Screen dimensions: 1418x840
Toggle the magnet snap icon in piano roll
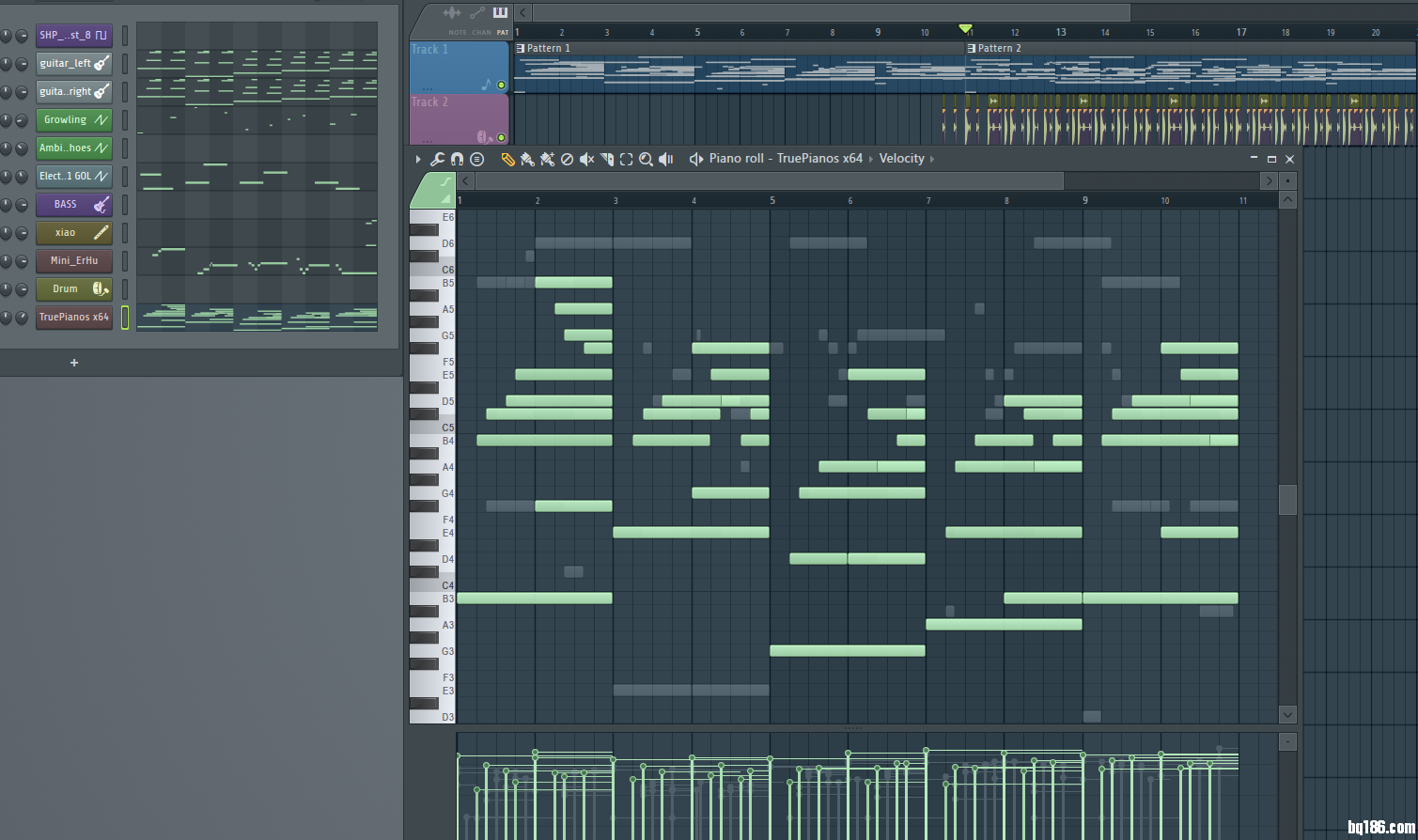[457, 159]
